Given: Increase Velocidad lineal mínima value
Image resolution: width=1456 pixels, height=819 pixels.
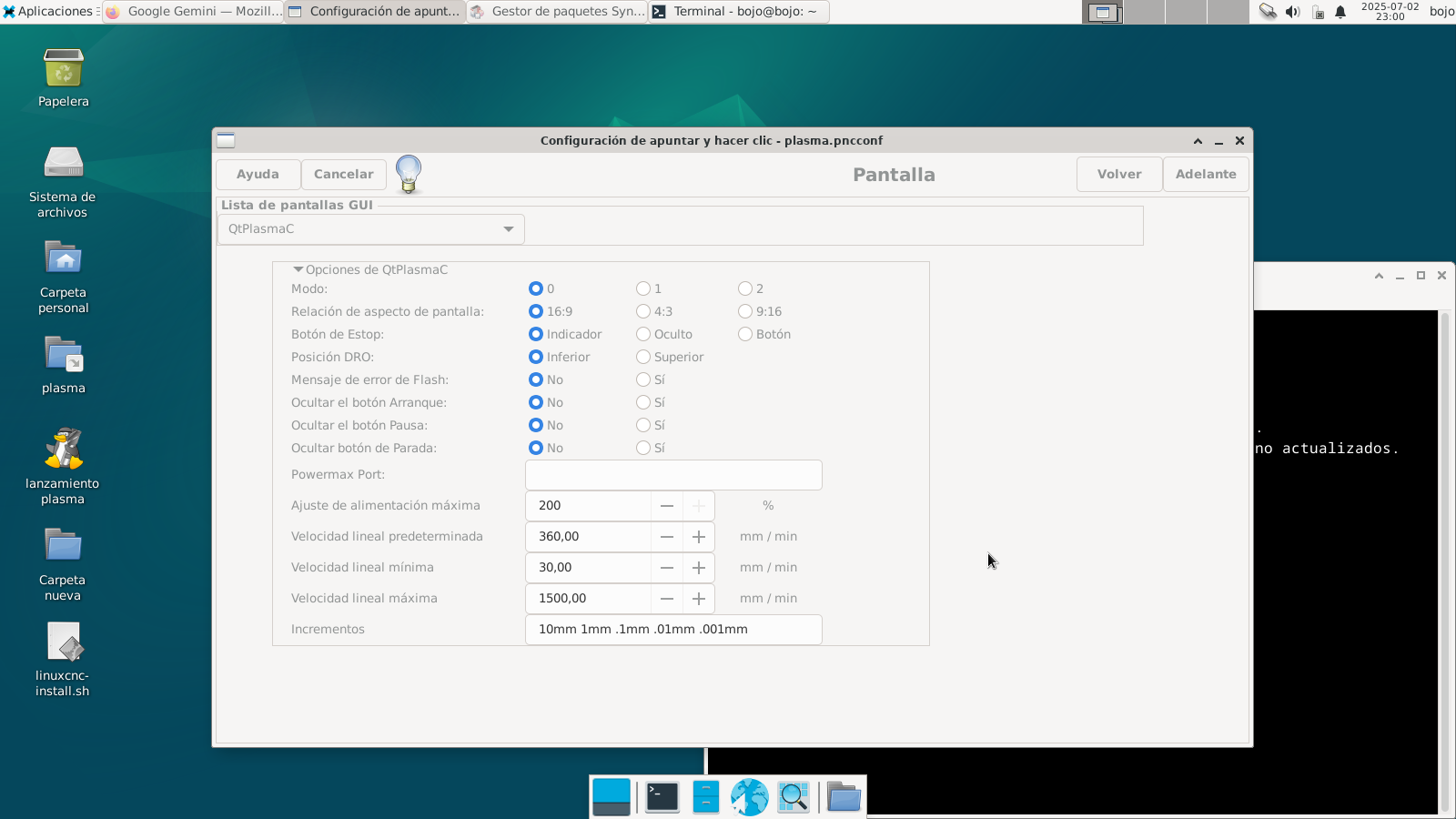Looking at the screenshot, I should pos(699,568).
